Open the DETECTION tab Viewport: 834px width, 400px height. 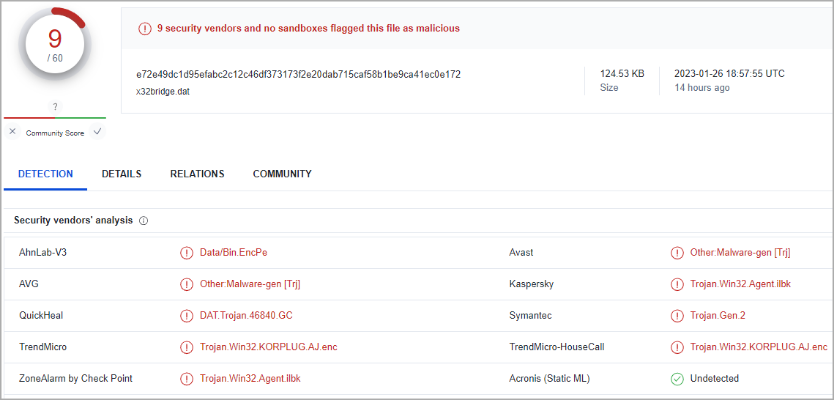pos(46,174)
